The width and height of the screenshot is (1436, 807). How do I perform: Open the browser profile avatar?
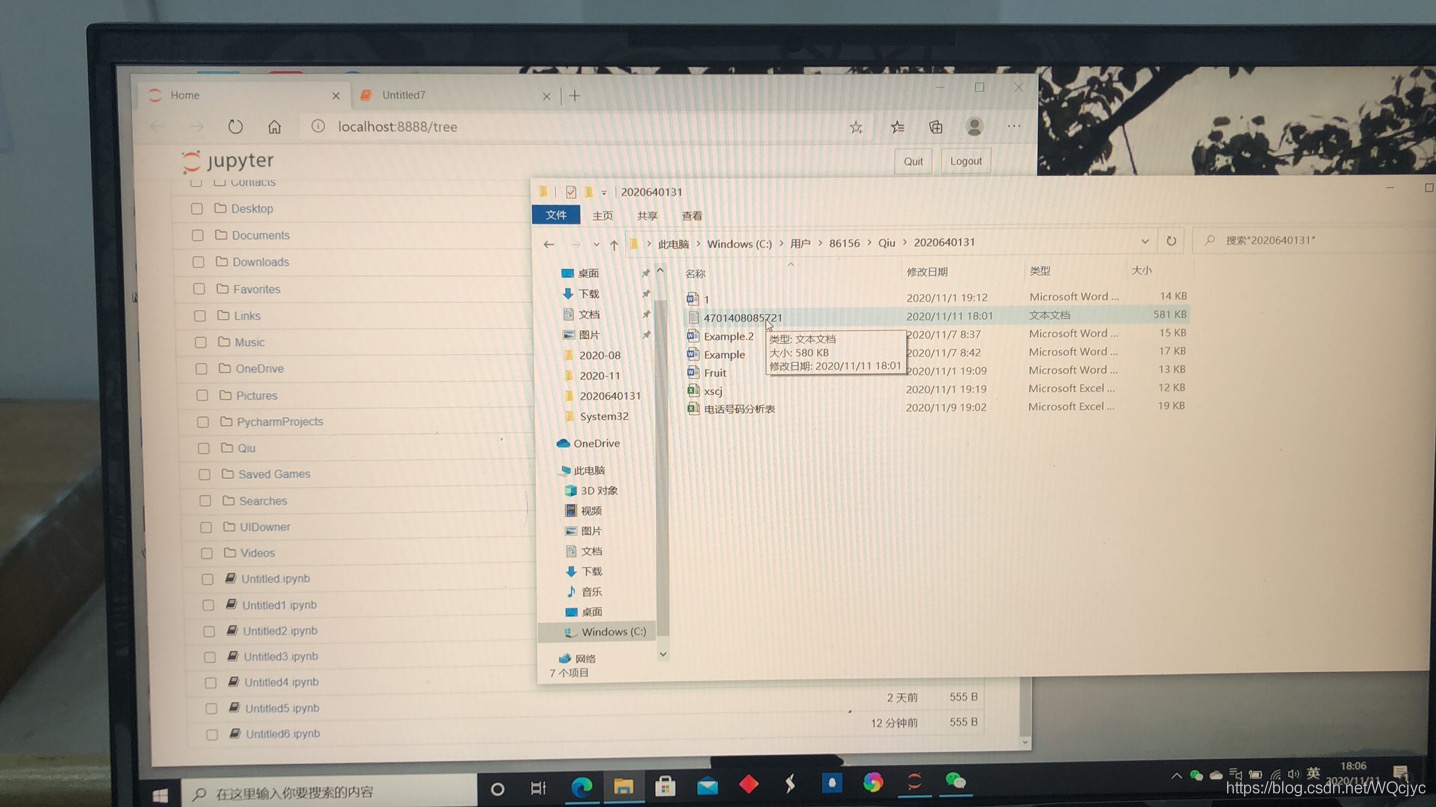[974, 127]
